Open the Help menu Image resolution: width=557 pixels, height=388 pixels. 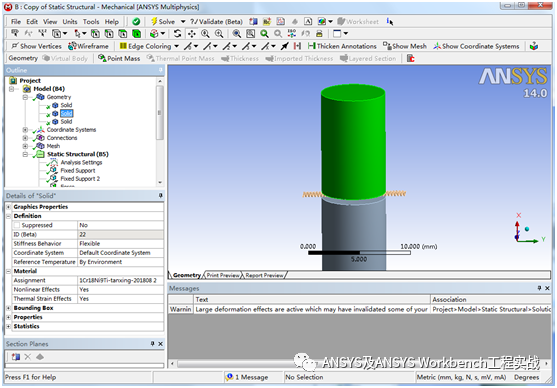[x=112, y=22]
